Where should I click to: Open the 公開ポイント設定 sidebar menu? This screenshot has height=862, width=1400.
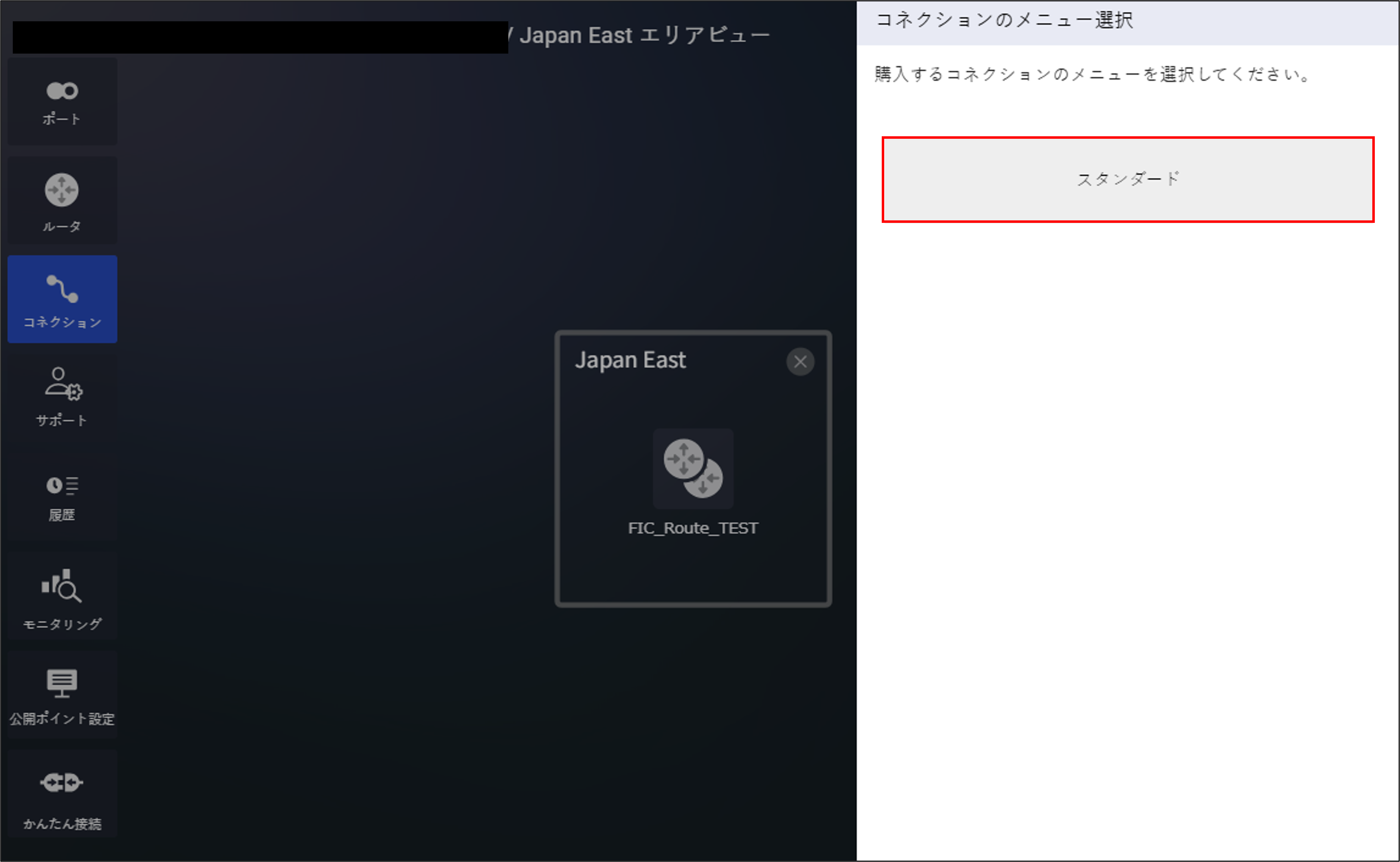coord(62,694)
